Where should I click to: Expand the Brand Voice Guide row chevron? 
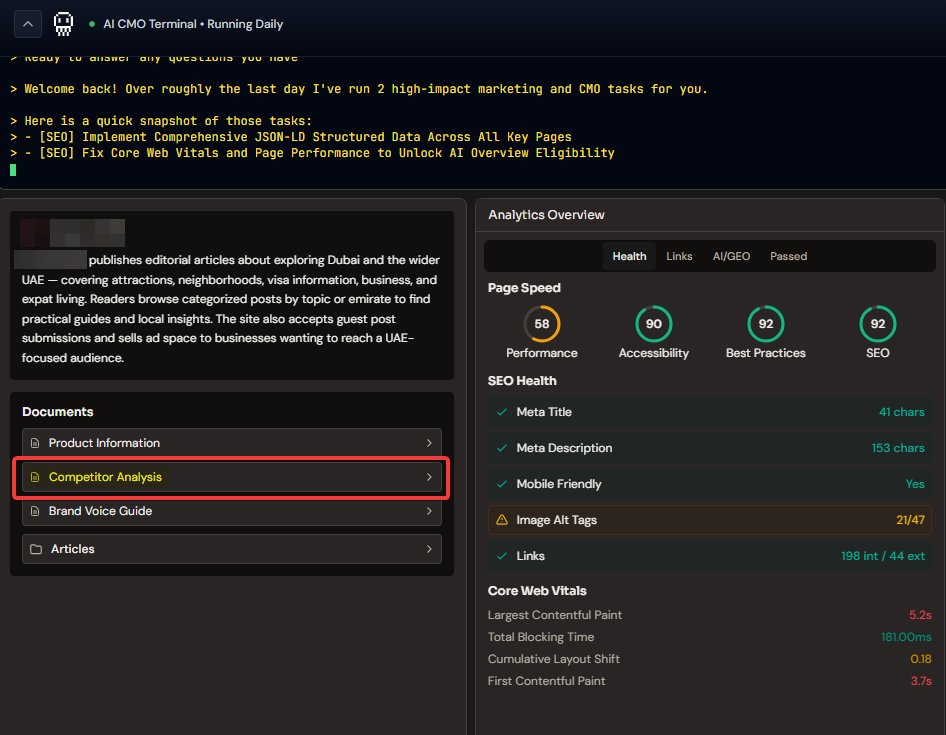pyautogui.click(x=429, y=511)
